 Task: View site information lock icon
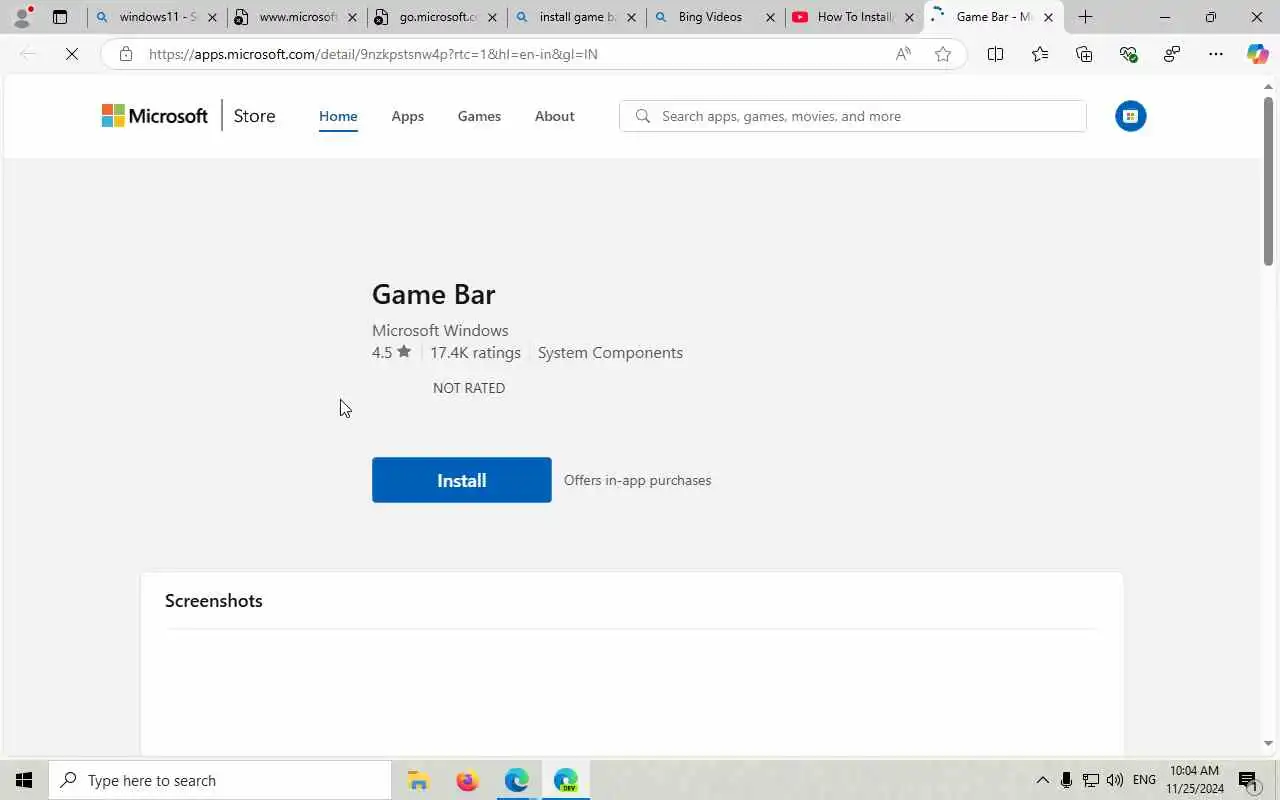[125, 54]
